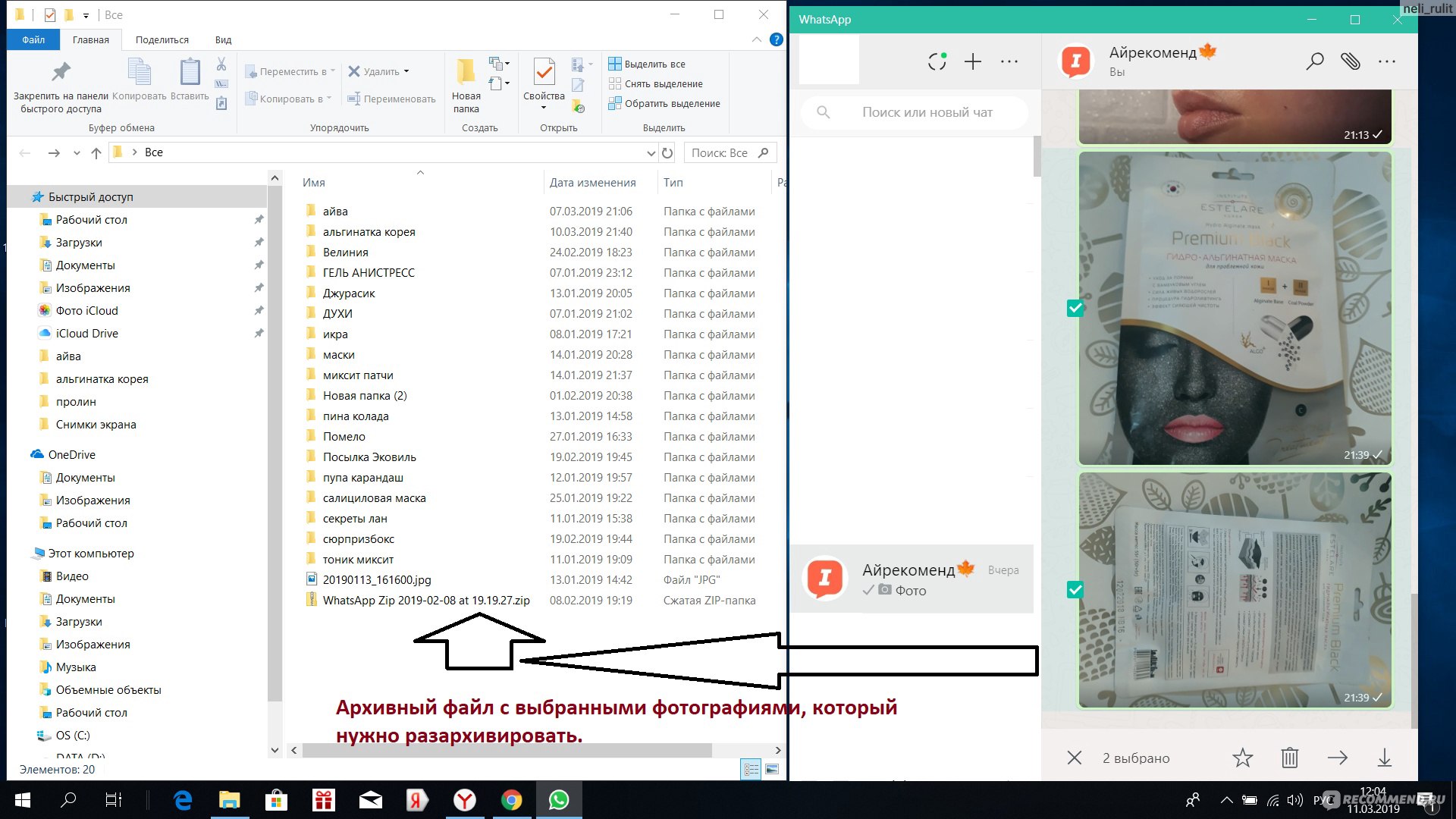The image size is (1456, 819).
Task: Switch to large thumbnails view icon
Action: (772, 770)
